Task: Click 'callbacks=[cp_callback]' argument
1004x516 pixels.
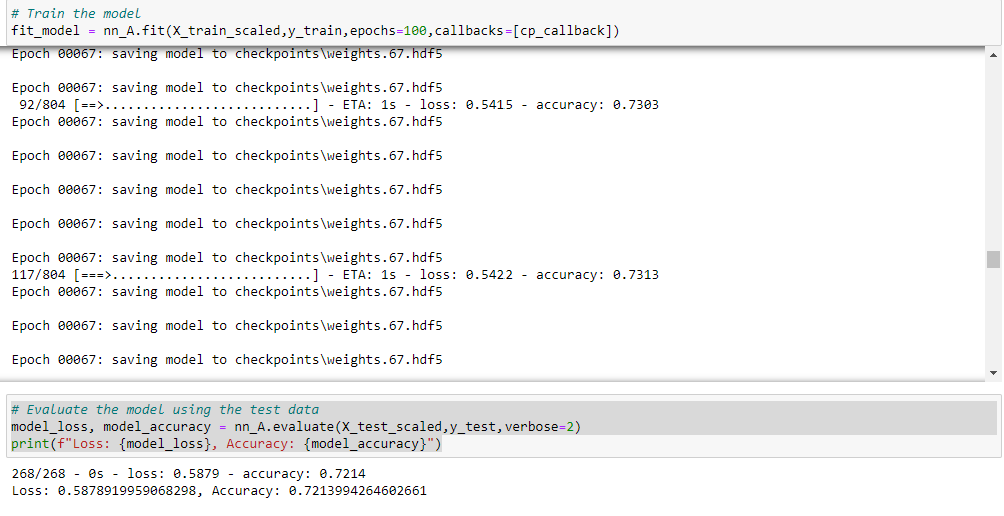Action: click(523, 31)
